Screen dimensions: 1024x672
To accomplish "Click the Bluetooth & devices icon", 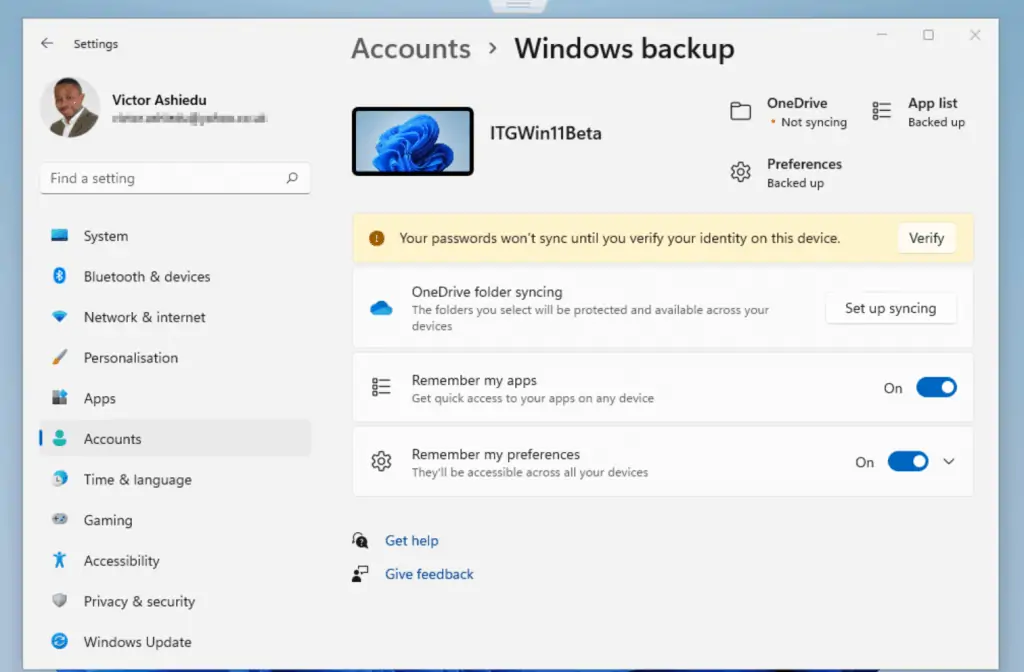I will [x=59, y=276].
